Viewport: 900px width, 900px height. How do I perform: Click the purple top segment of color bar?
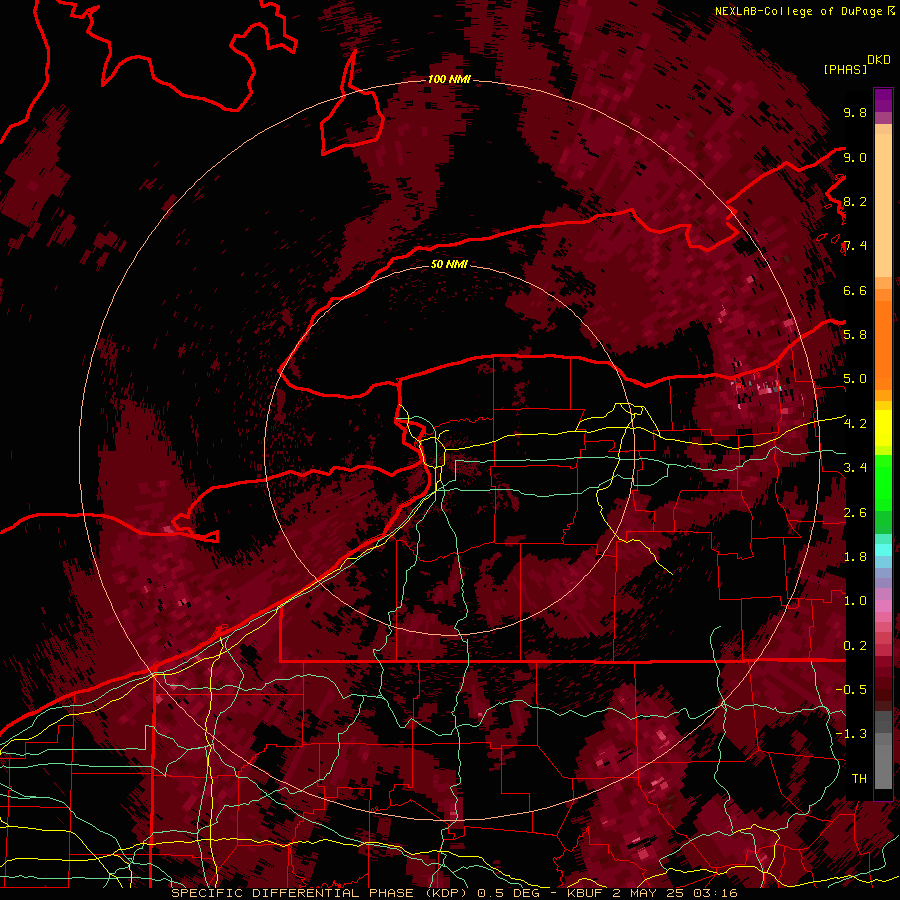click(883, 100)
